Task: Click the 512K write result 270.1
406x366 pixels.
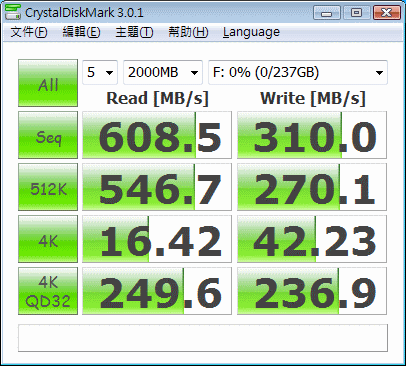Action: point(312,187)
